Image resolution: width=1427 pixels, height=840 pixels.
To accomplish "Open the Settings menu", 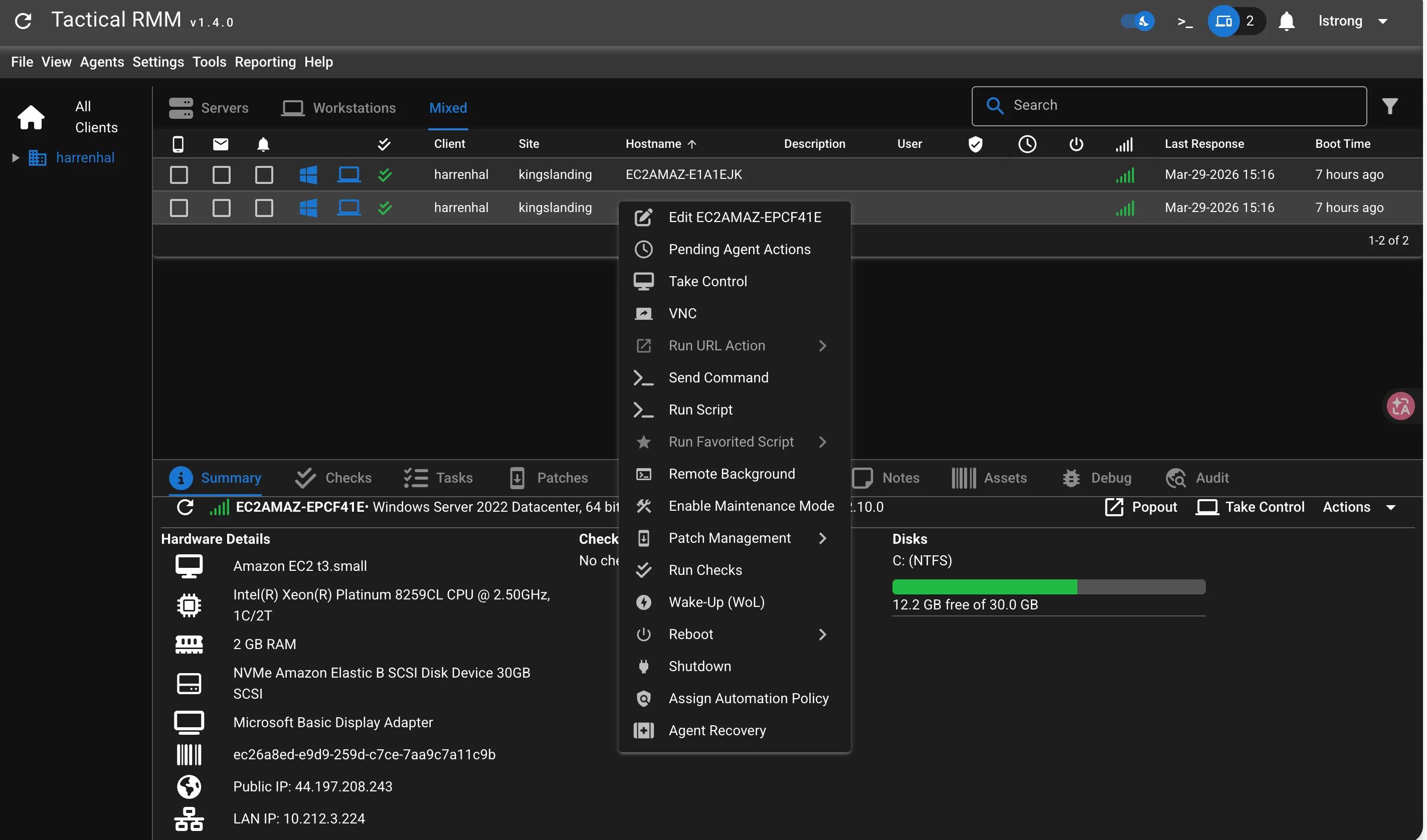I will [158, 62].
